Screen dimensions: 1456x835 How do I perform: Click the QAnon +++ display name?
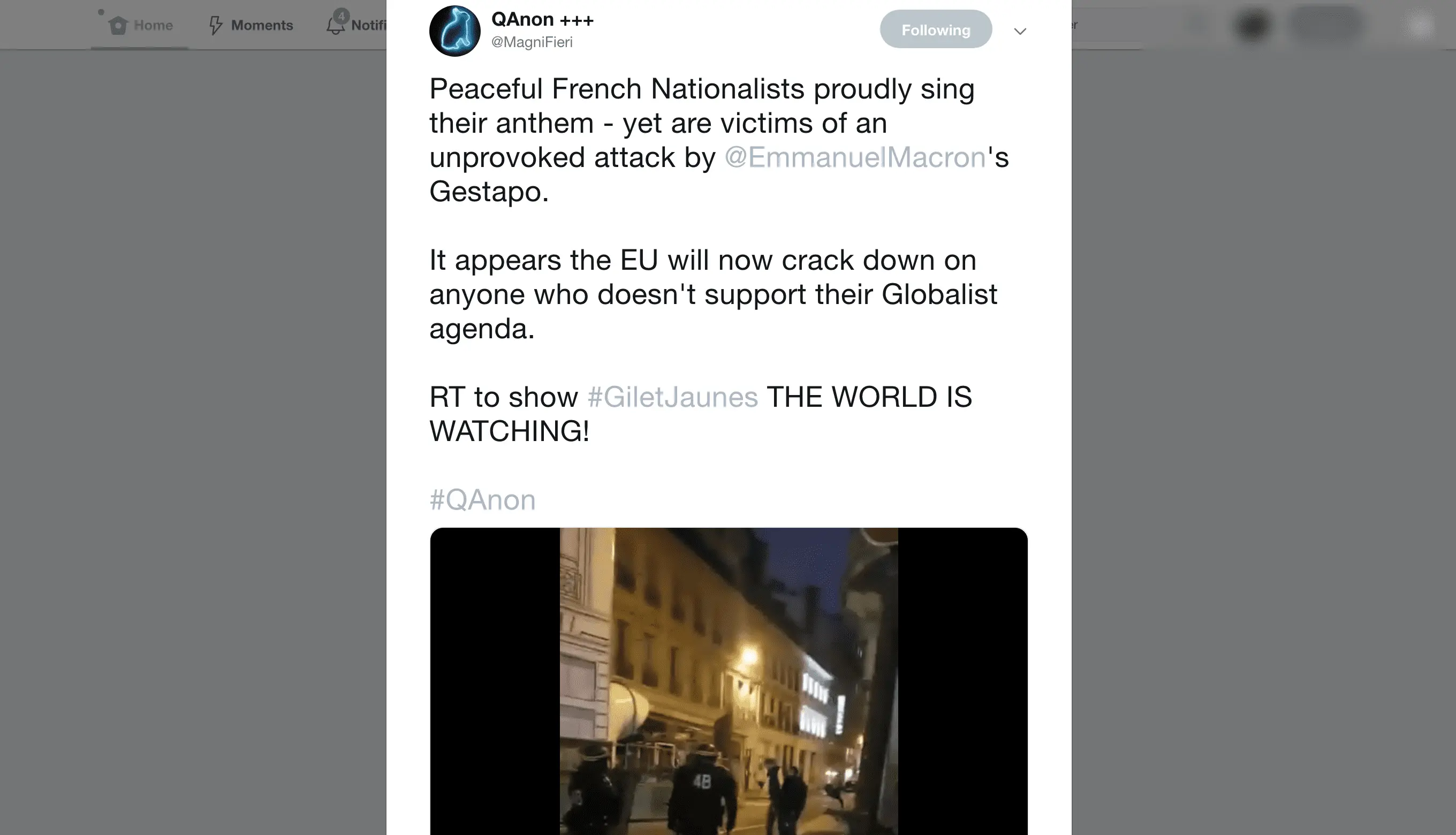coord(542,19)
